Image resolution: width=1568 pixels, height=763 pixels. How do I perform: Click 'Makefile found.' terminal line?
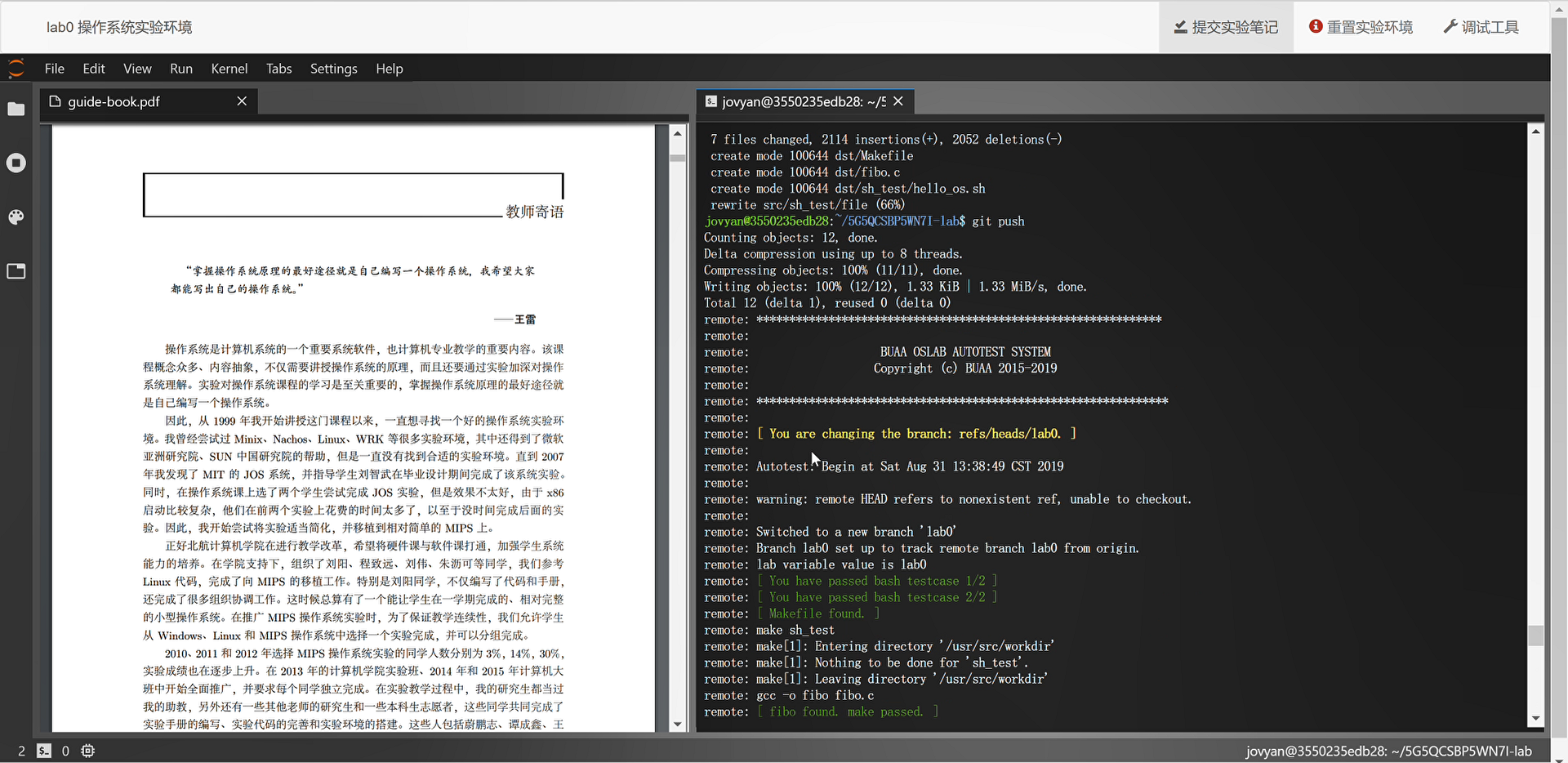click(817, 614)
